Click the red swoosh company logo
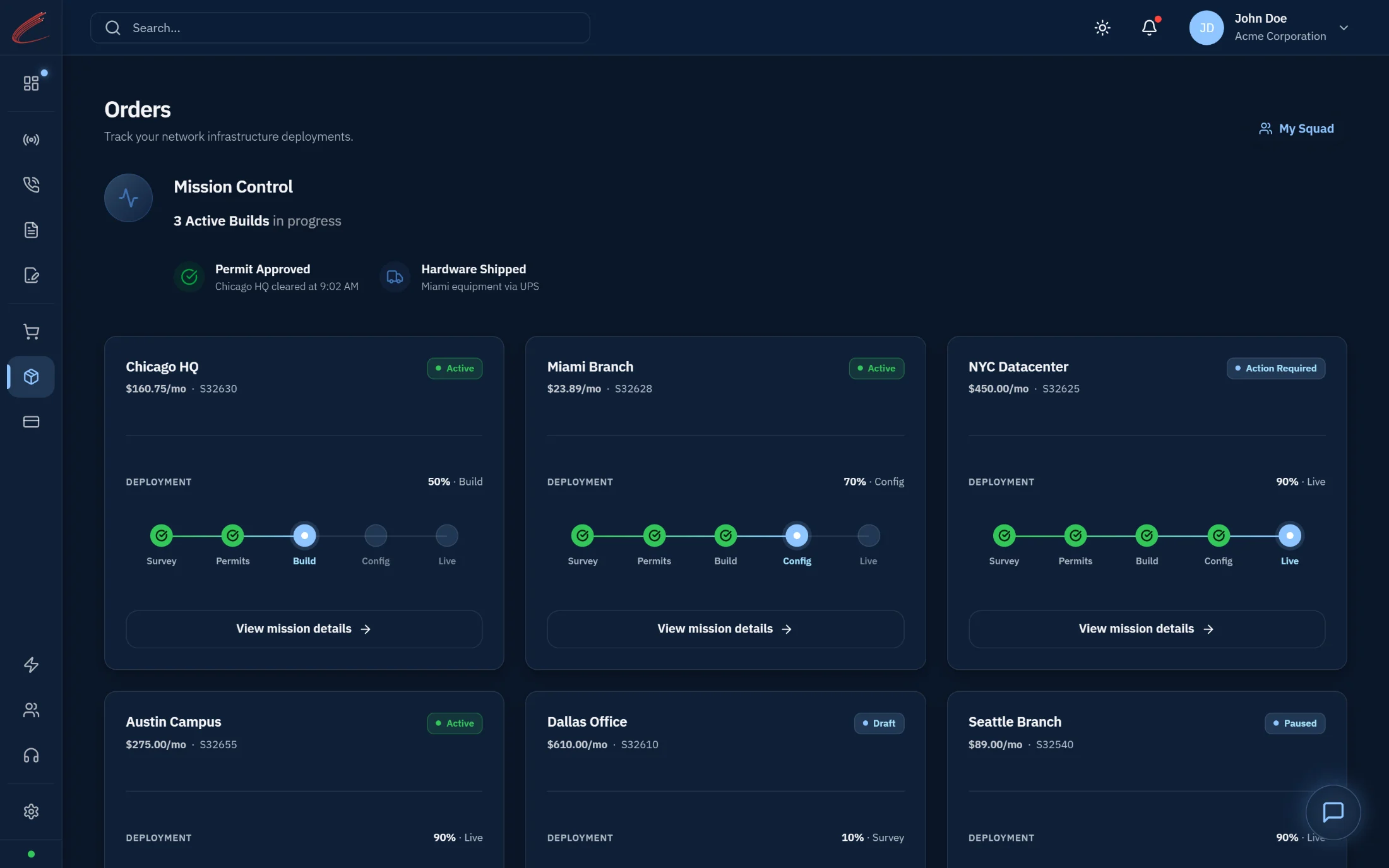The image size is (1389, 868). (30, 28)
